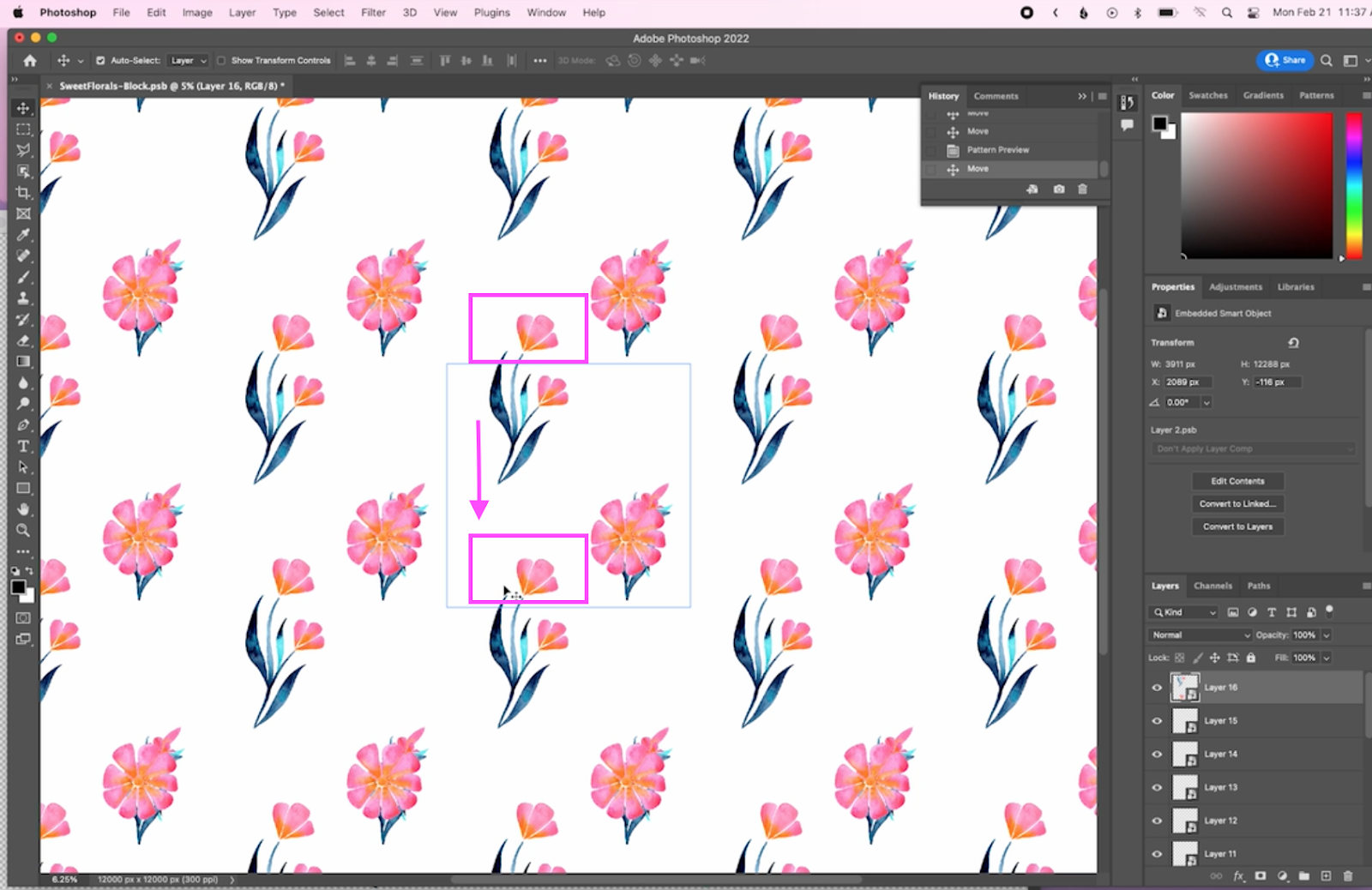This screenshot has width=1372, height=890.
Task: Create a new layer with plus icon
Action: [1326, 876]
